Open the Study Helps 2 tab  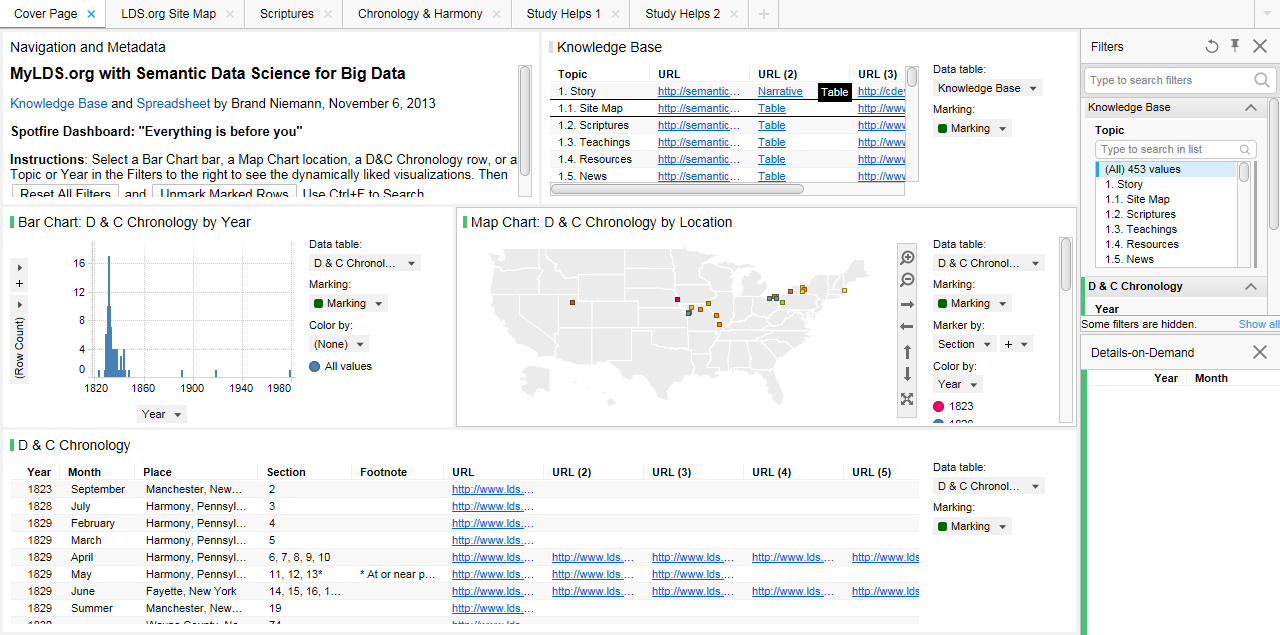click(683, 14)
